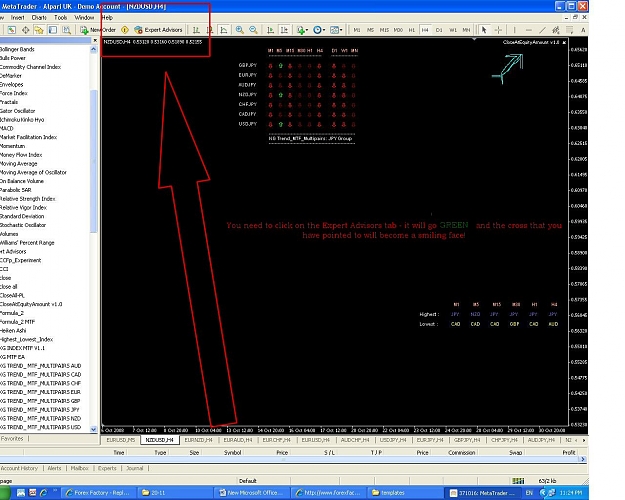This screenshot has width=625, height=500.
Task: Open the Journal terminal tab
Action: click(135, 468)
